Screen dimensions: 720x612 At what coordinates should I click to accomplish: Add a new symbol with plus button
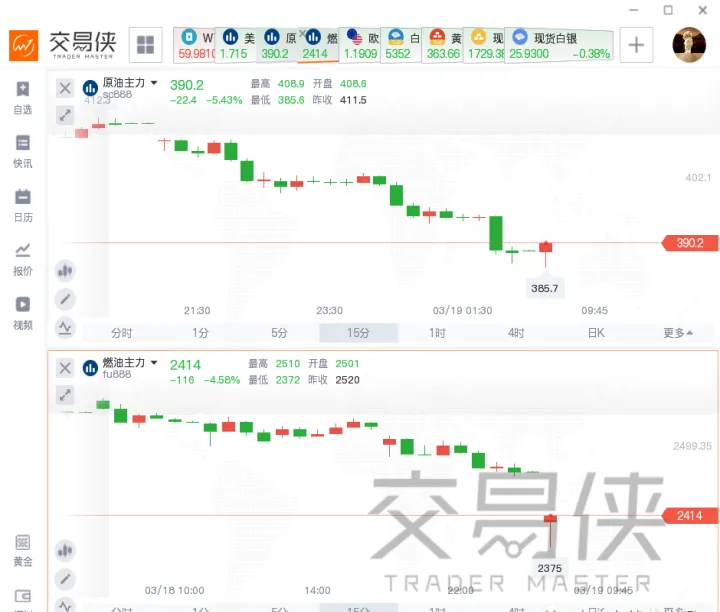click(x=637, y=45)
